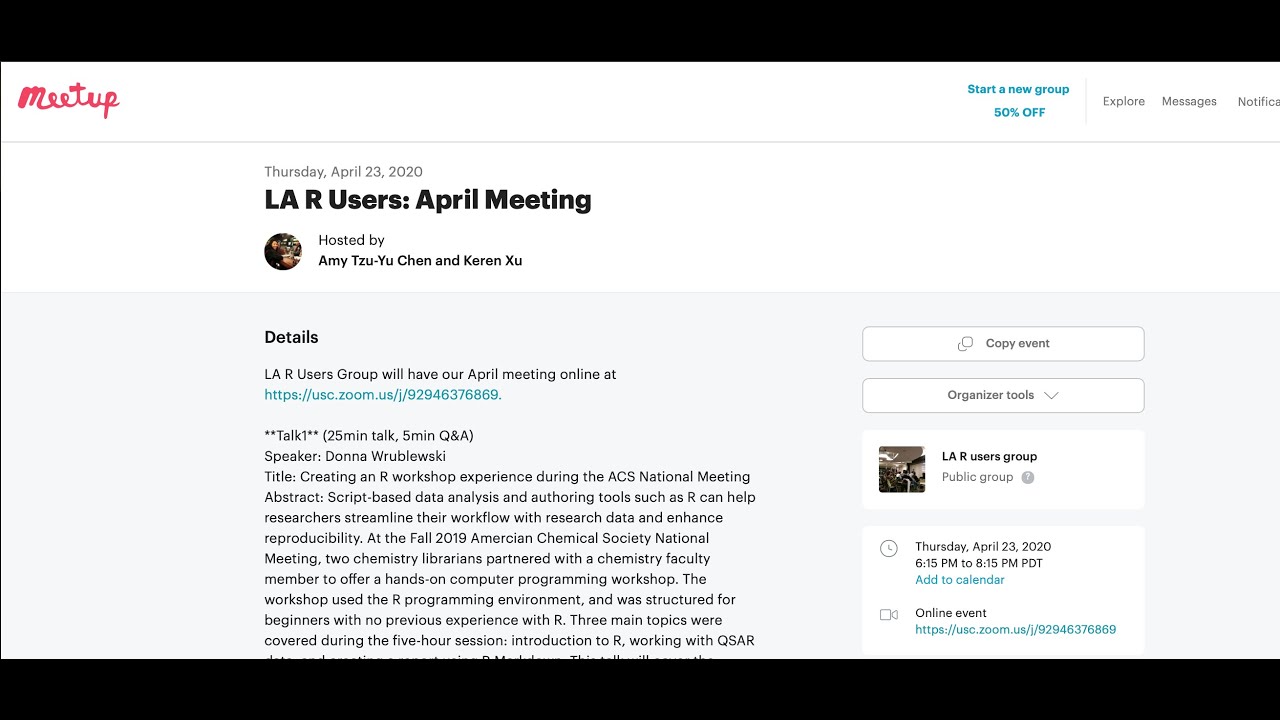1280x720 pixels.
Task: Click Add to calendar
Action: pos(960,580)
